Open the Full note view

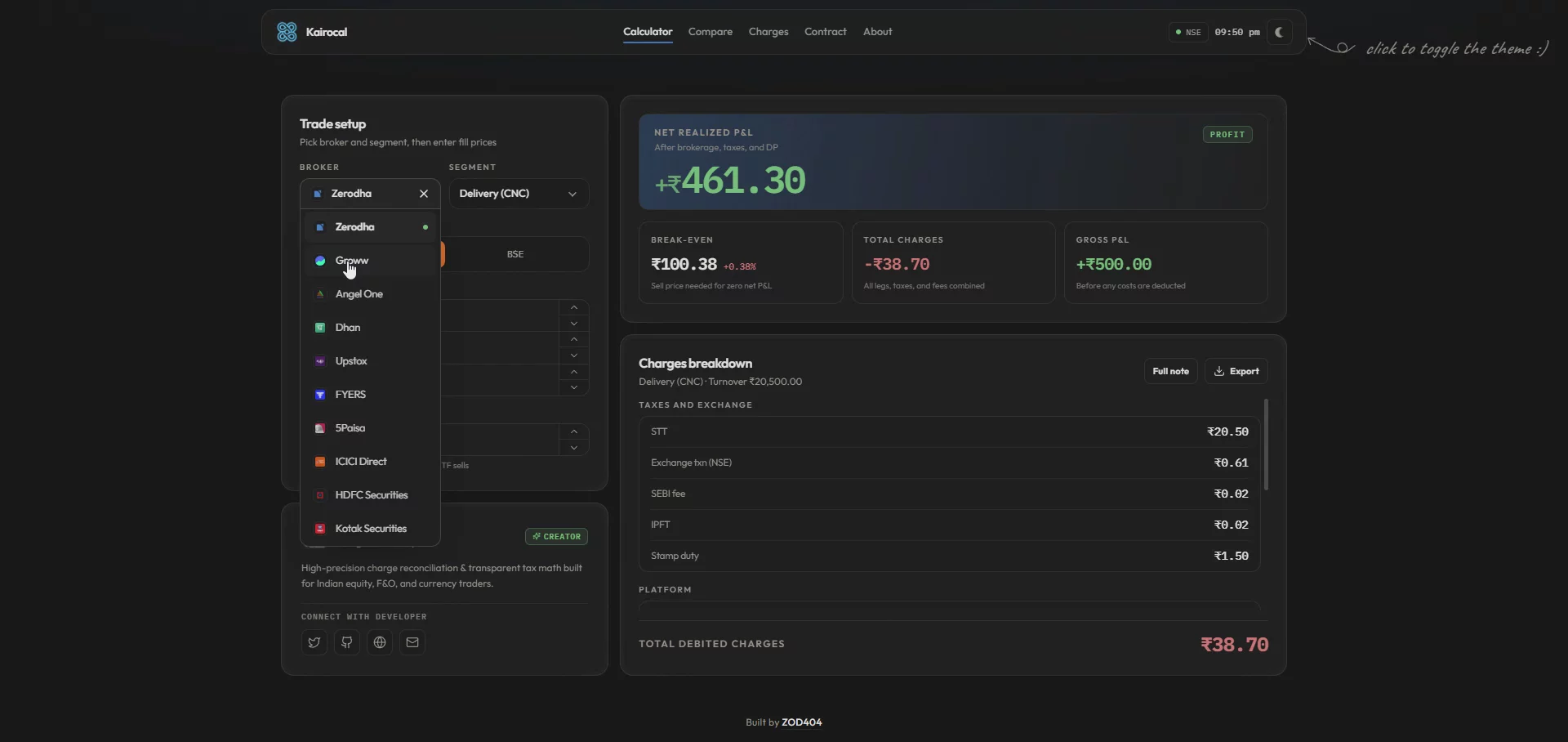(1170, 371)
